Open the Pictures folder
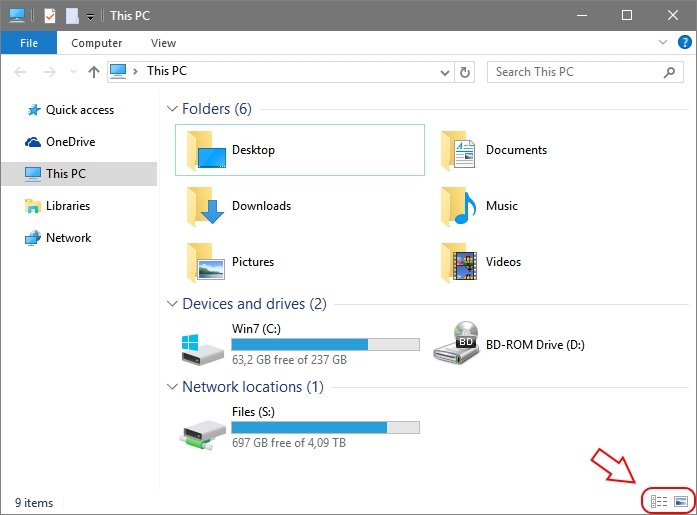697x515 pixels. pyautogui.click(x=231, y=262)
